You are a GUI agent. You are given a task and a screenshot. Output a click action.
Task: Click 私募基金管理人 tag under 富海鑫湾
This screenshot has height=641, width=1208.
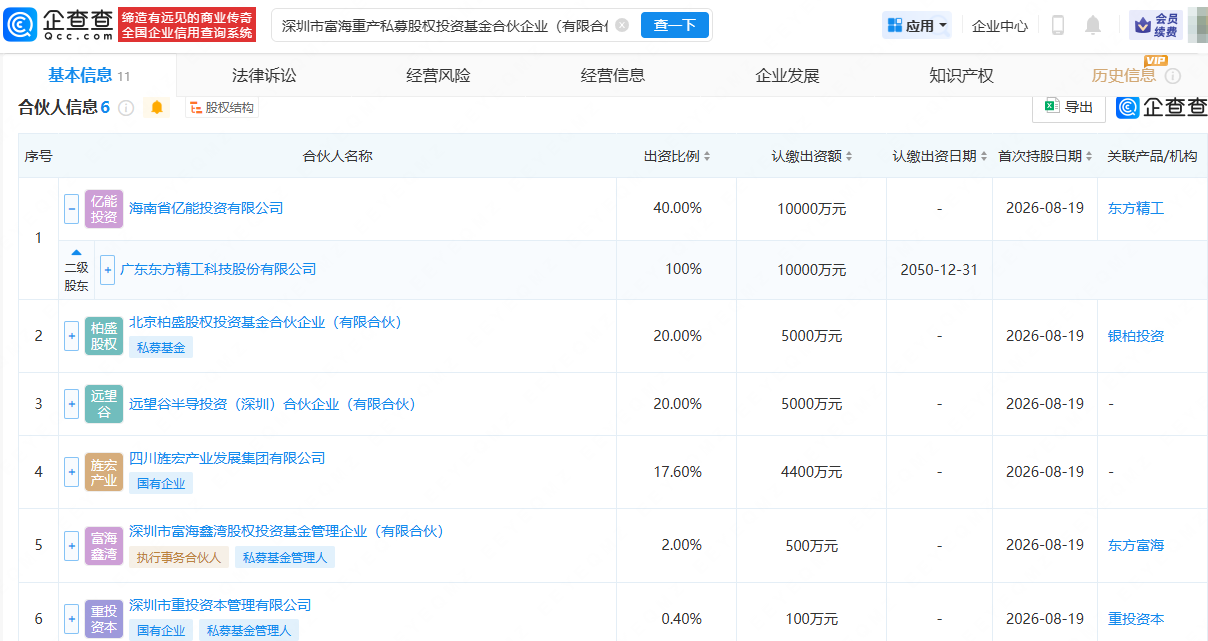[285, 557]
